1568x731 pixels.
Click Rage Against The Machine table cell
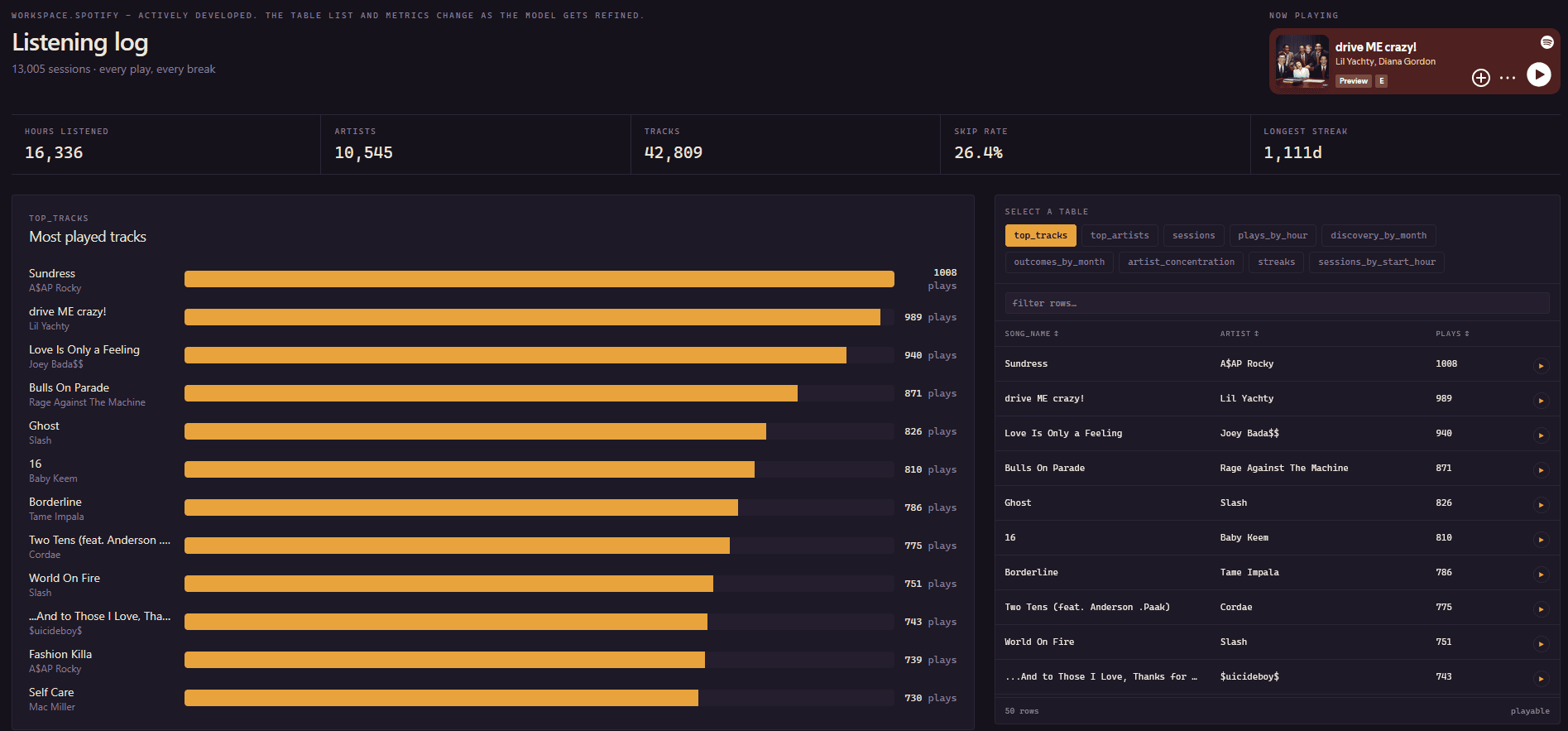(x=1283, y=469)
